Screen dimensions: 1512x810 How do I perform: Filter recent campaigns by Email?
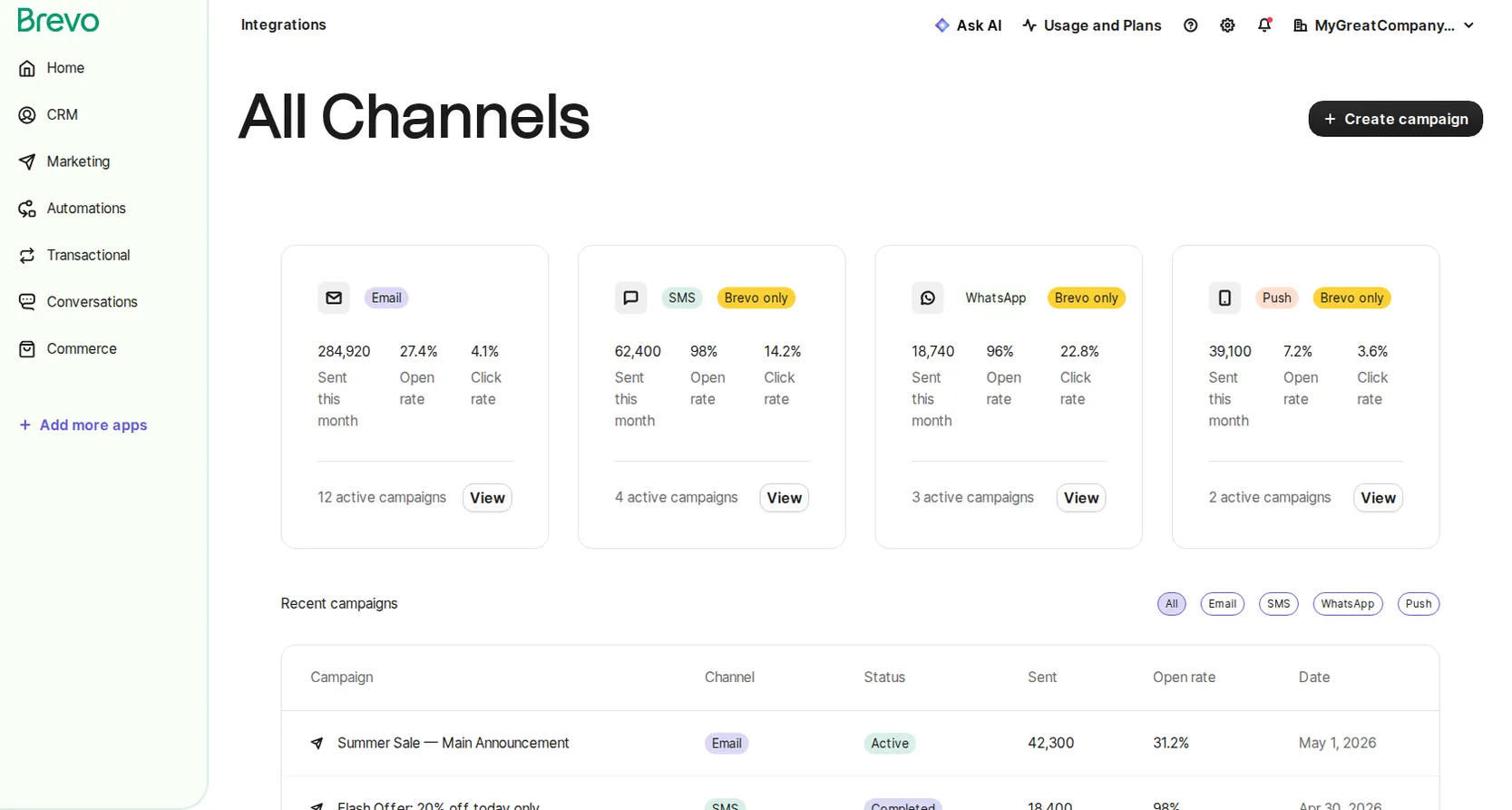pos(1223,604)
